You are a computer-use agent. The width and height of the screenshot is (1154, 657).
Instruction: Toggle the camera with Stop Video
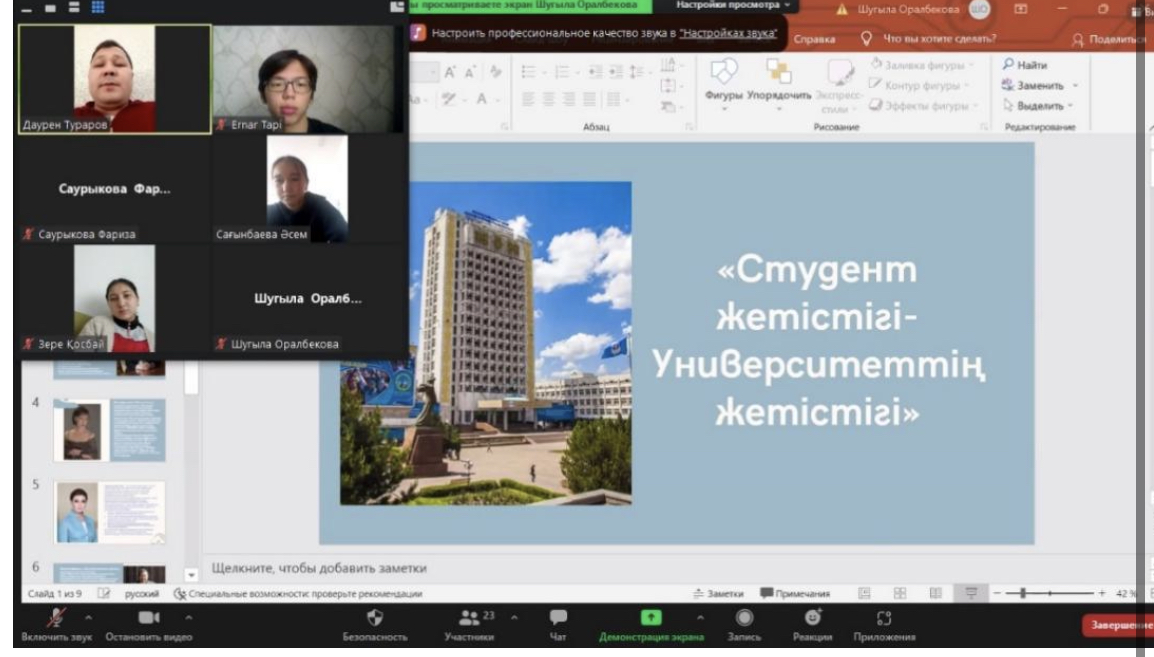(149, 619)
